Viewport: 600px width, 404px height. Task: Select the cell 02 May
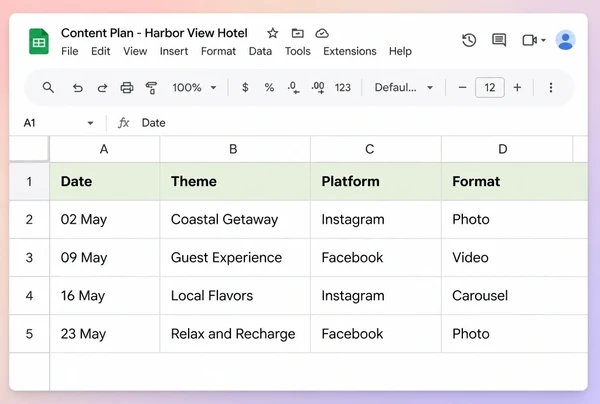[x=104, y=220]
